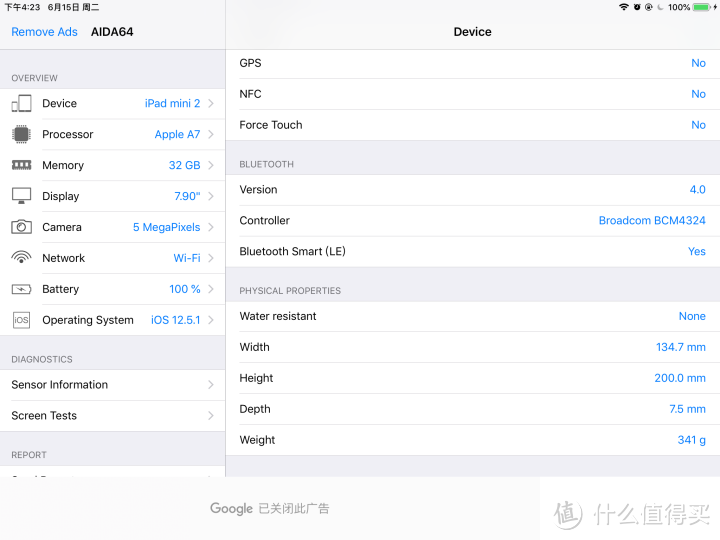Tap the iPad mini 2 value
This screenshot has width=720, height=540.
(173, 103)
